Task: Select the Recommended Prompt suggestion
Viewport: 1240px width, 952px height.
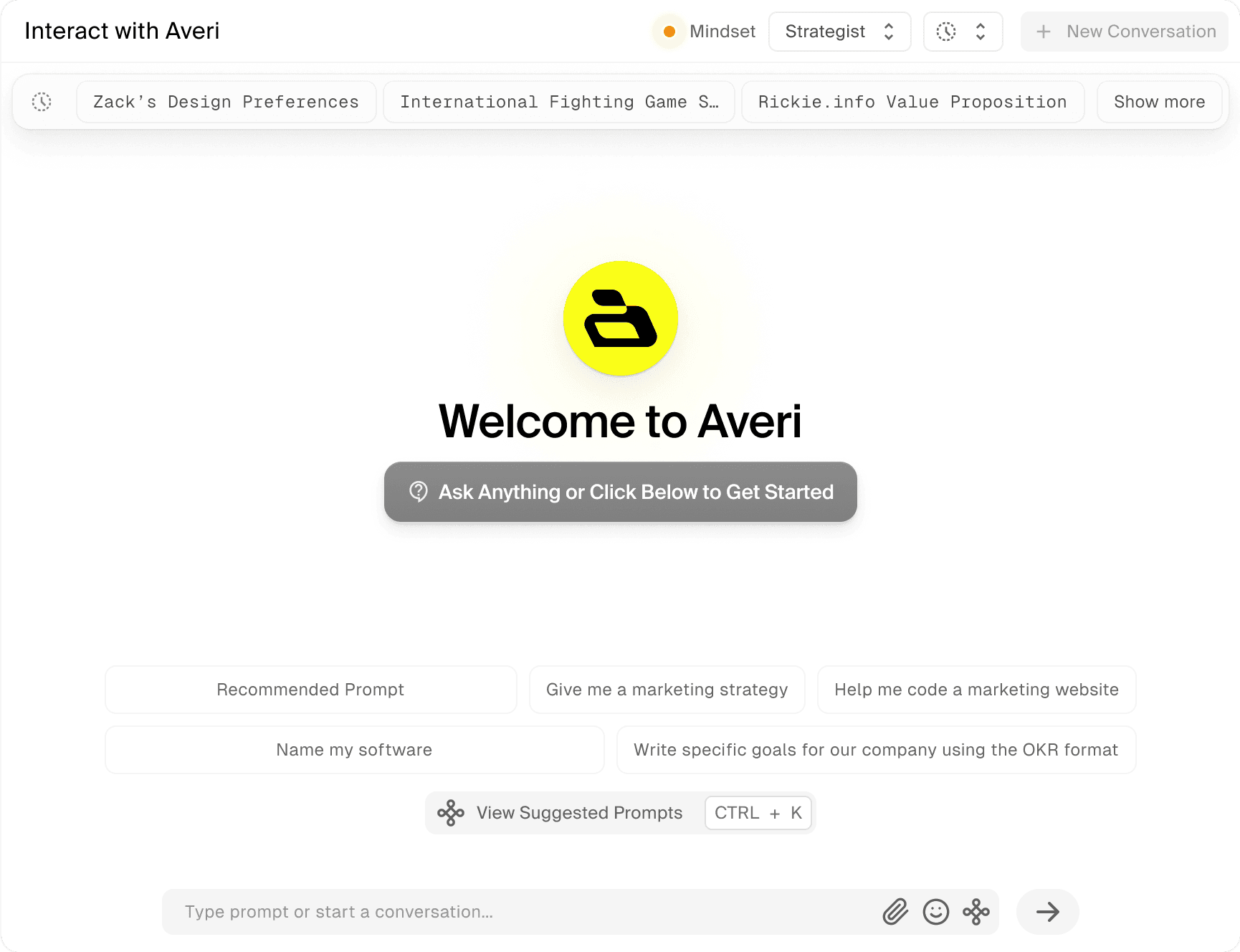Action: [310, 690]
